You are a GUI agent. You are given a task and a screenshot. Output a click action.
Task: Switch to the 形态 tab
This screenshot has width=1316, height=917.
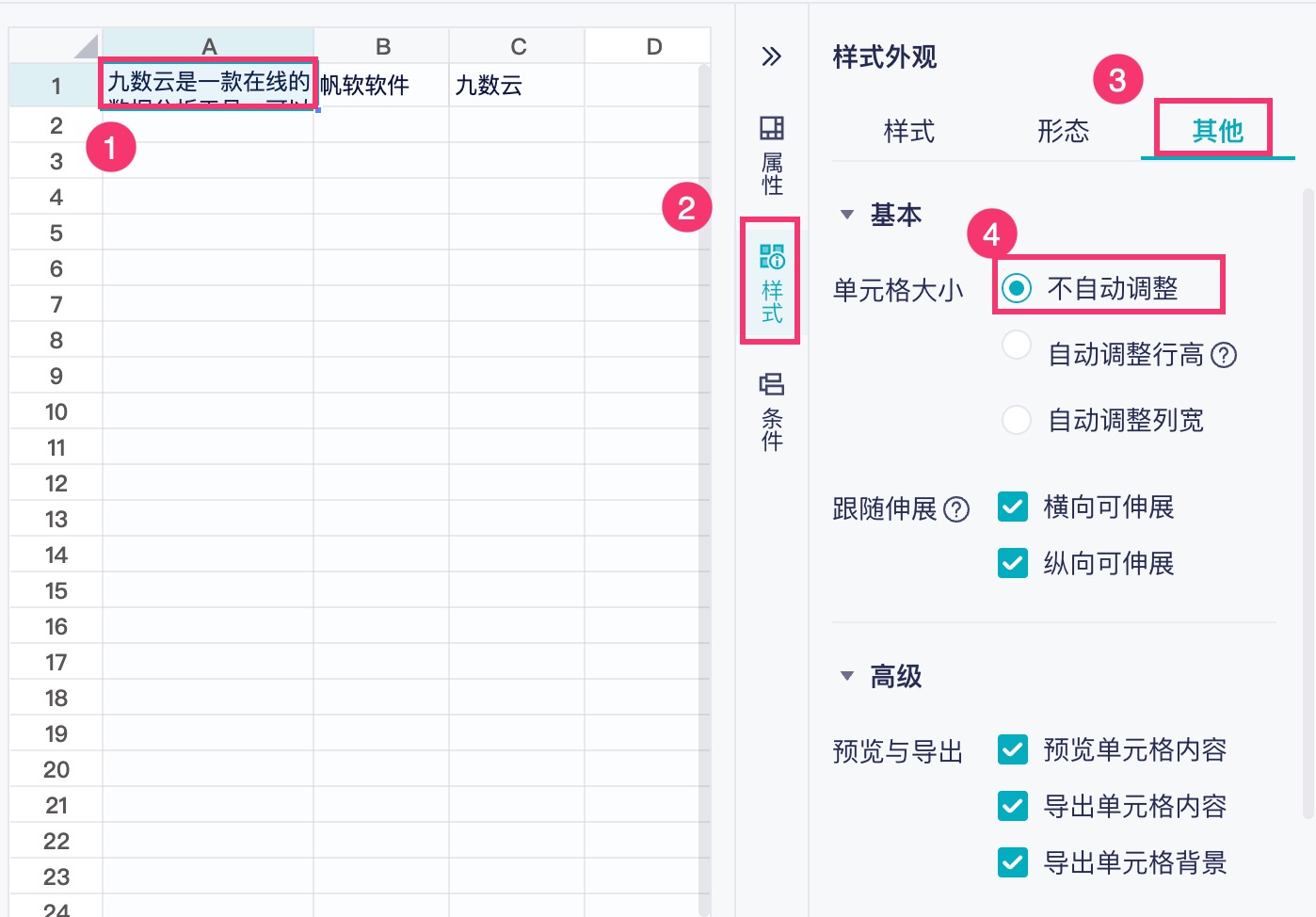tap(1063, 131)
